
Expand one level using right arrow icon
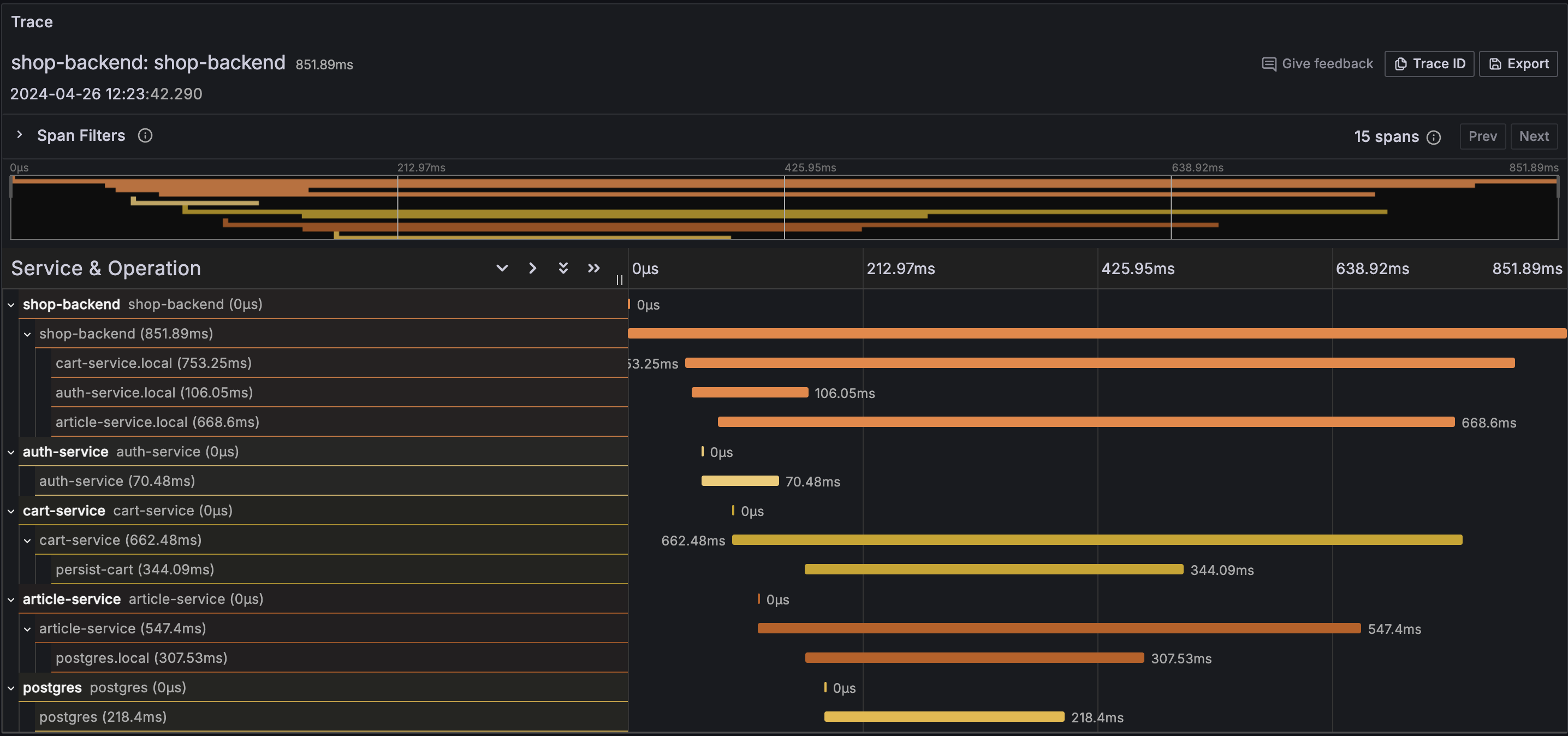533,268
